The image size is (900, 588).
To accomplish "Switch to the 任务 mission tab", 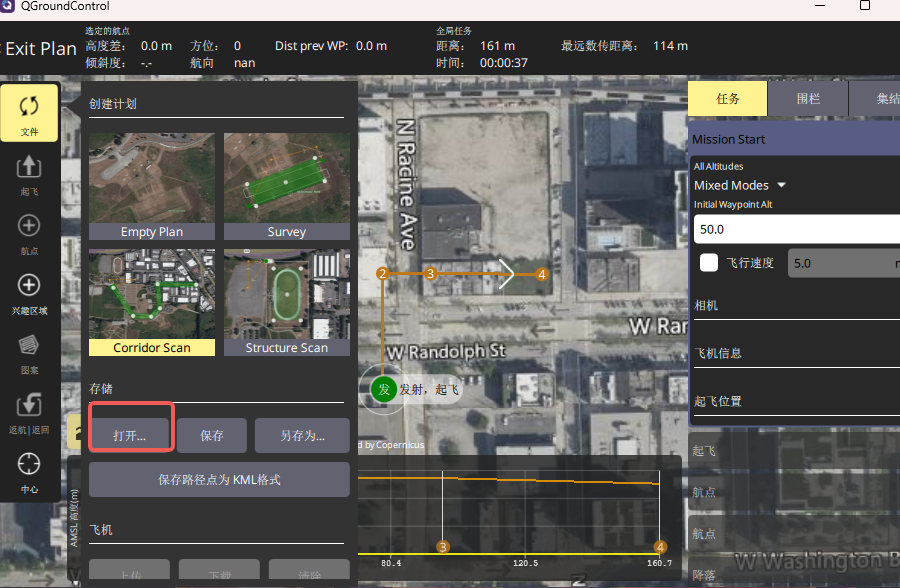I will [x=727, y=98].
